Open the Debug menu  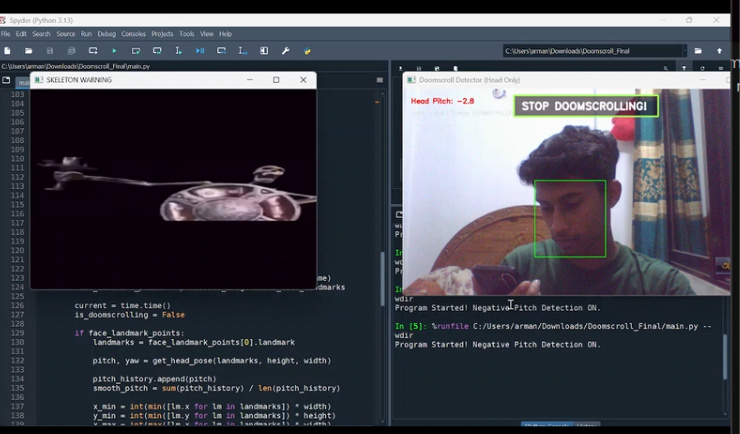pos(106,34)
